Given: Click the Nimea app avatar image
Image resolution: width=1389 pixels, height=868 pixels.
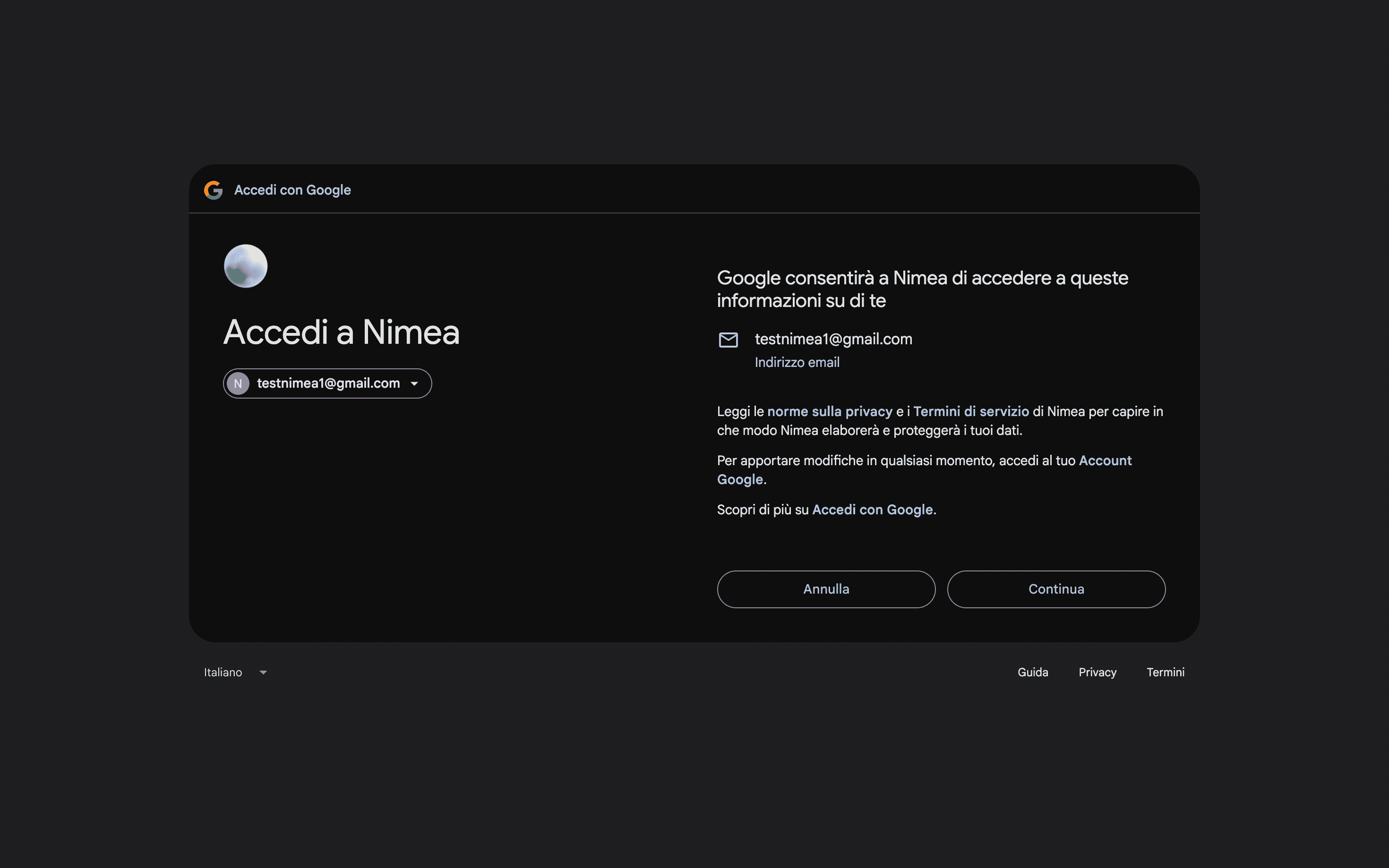Looking at the screenshot, I should (x=246, y=266).
